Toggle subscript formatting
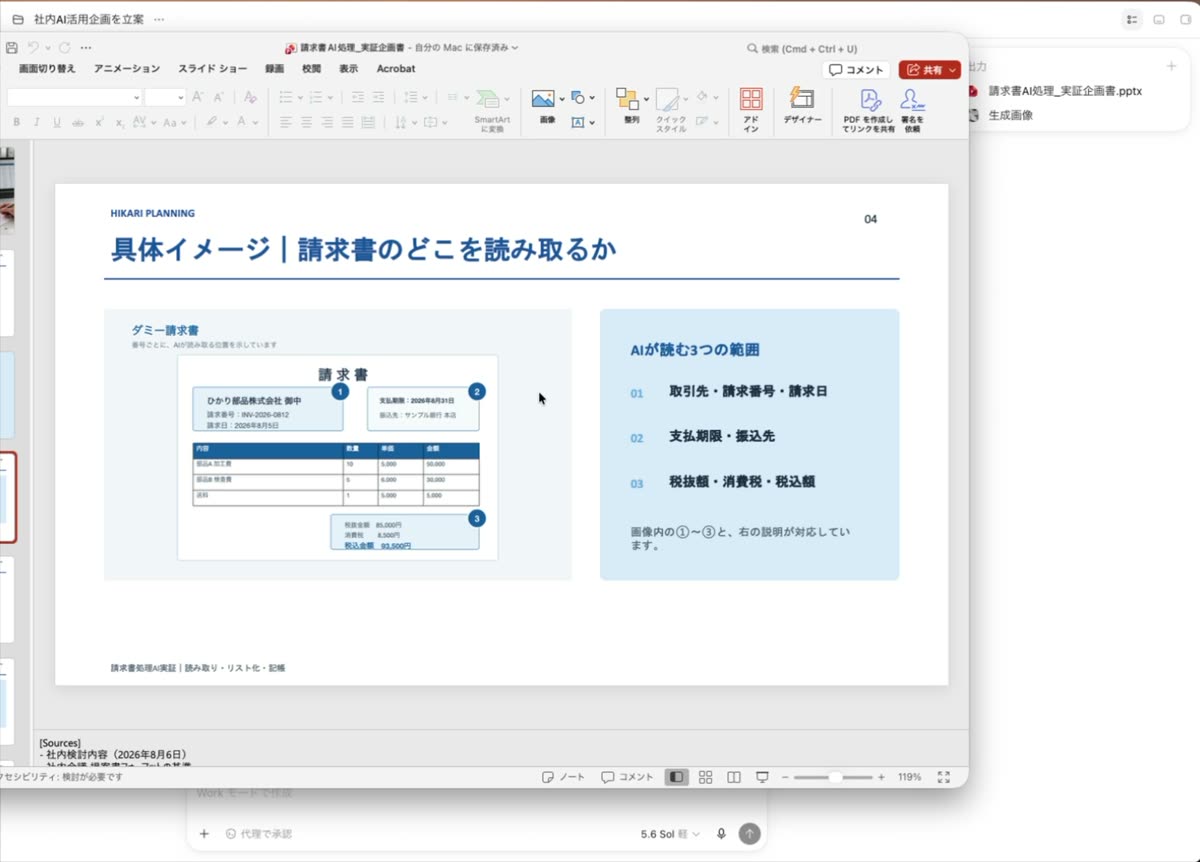This screenshot has height=862, width=1200. tap(120, 122)
